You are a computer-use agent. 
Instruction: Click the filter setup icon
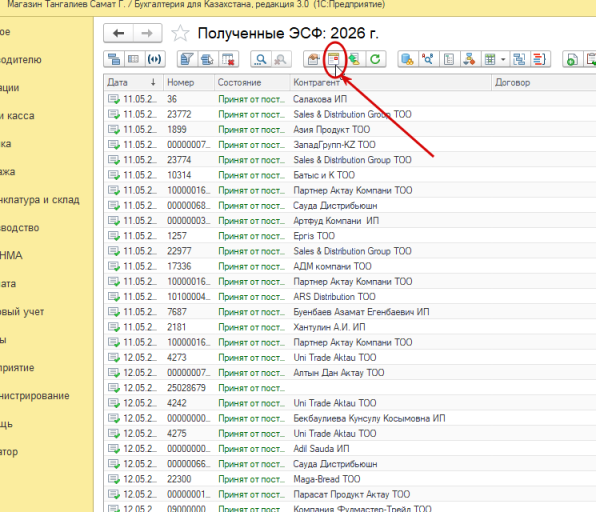click(187, 59)
